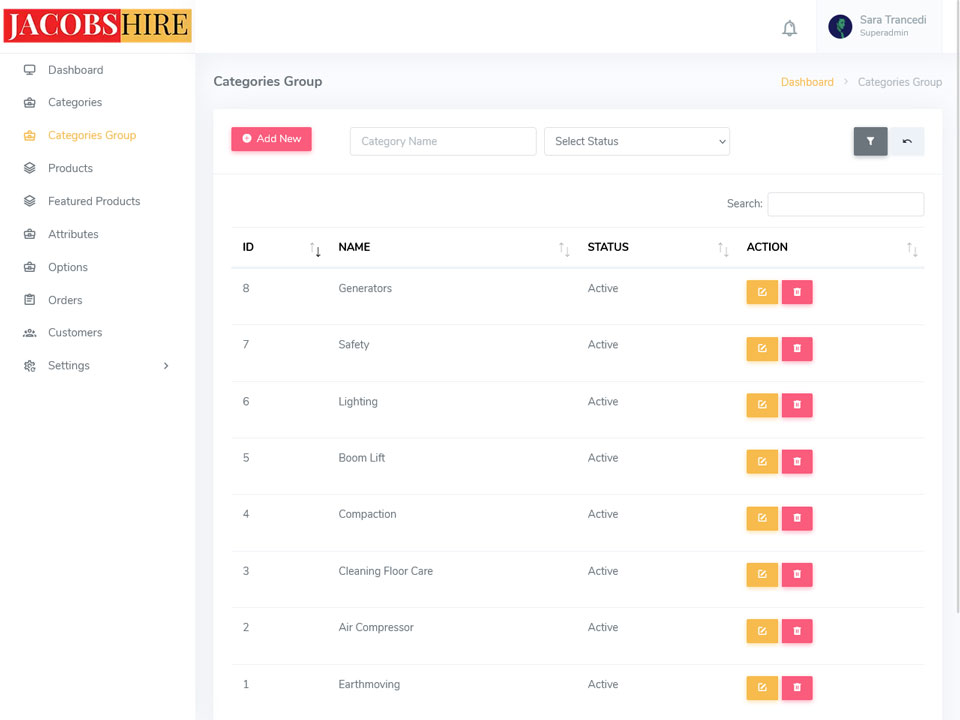960x720 pixels.
Task: Follow the Dashboard breadcrumb link
Action: click(806, 82)
